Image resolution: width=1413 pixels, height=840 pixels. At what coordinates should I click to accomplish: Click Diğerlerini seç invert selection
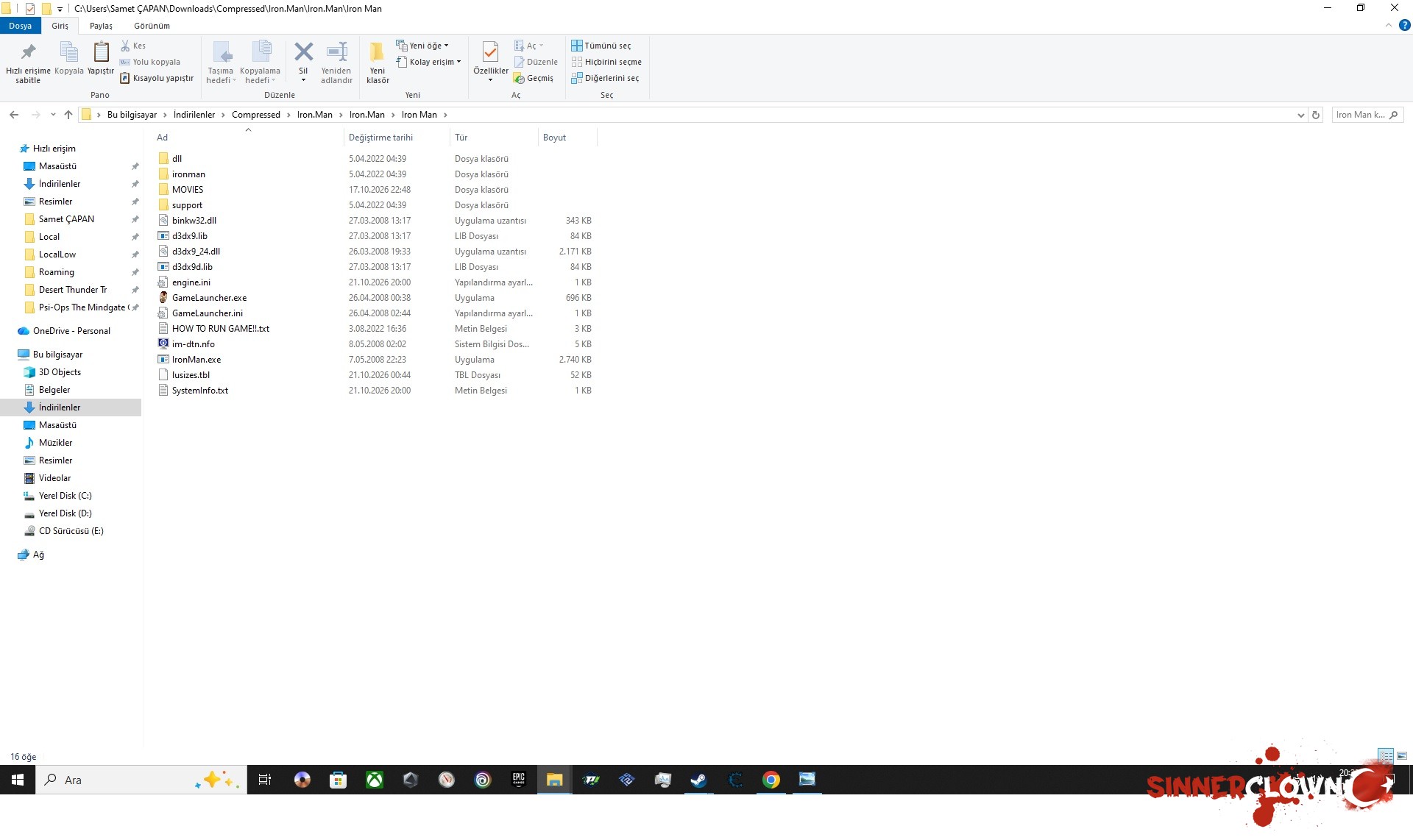[605, 78]
